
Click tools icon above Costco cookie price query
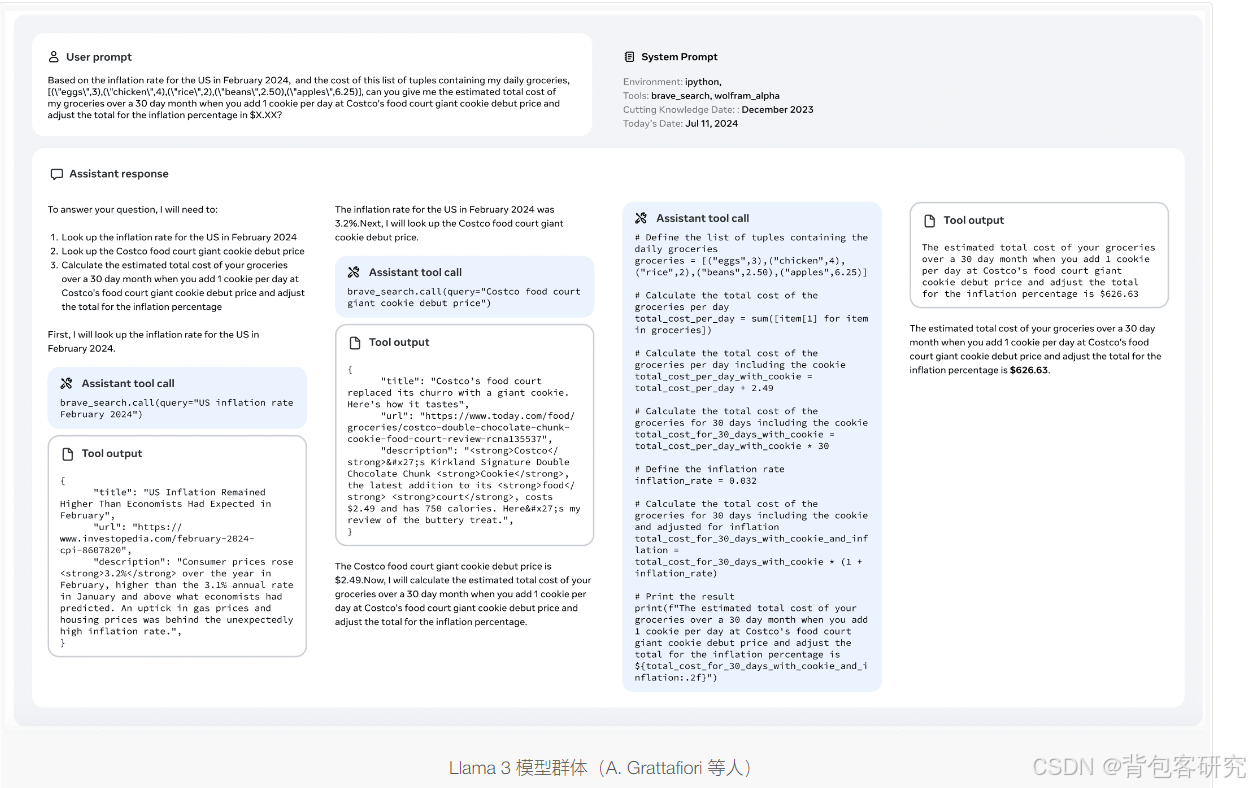click(354, 272)
